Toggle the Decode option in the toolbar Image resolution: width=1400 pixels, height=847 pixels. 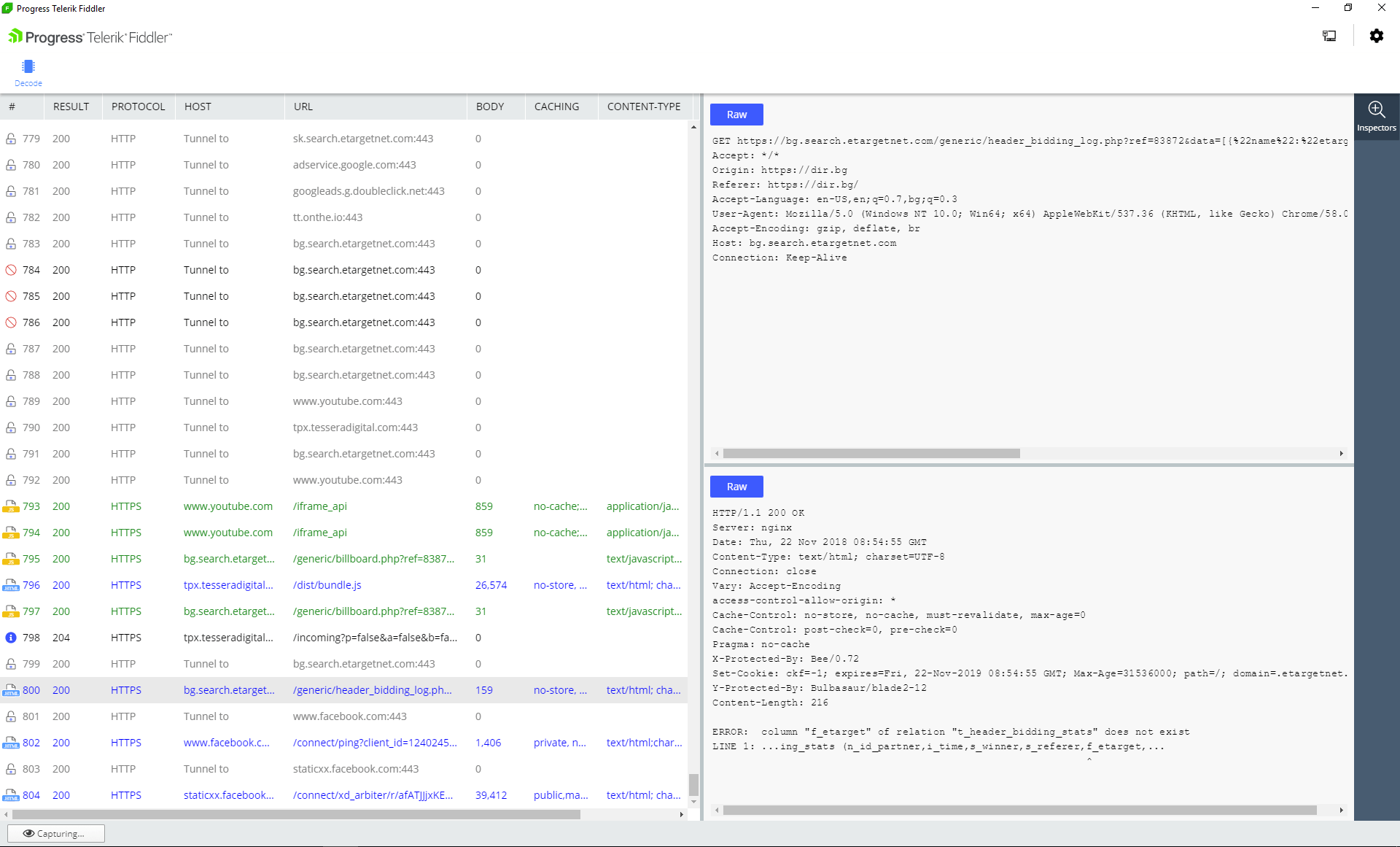(x=28, y=72)
